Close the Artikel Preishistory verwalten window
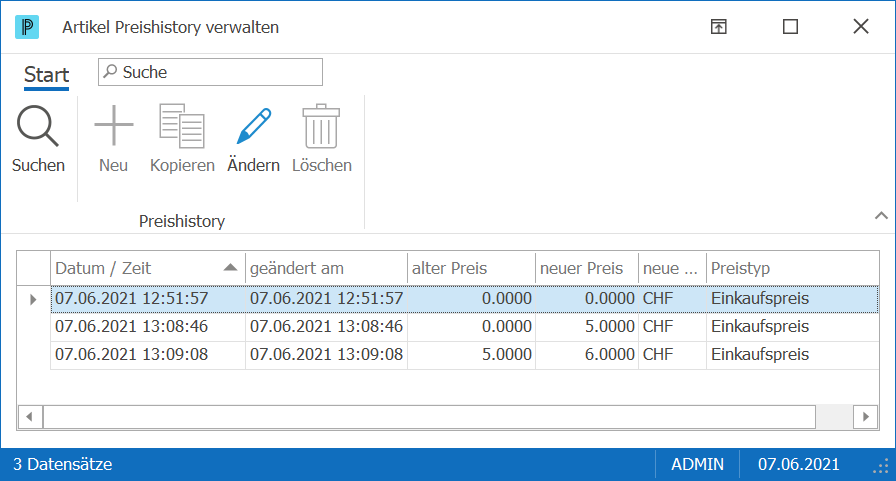 tap(861, 26)
